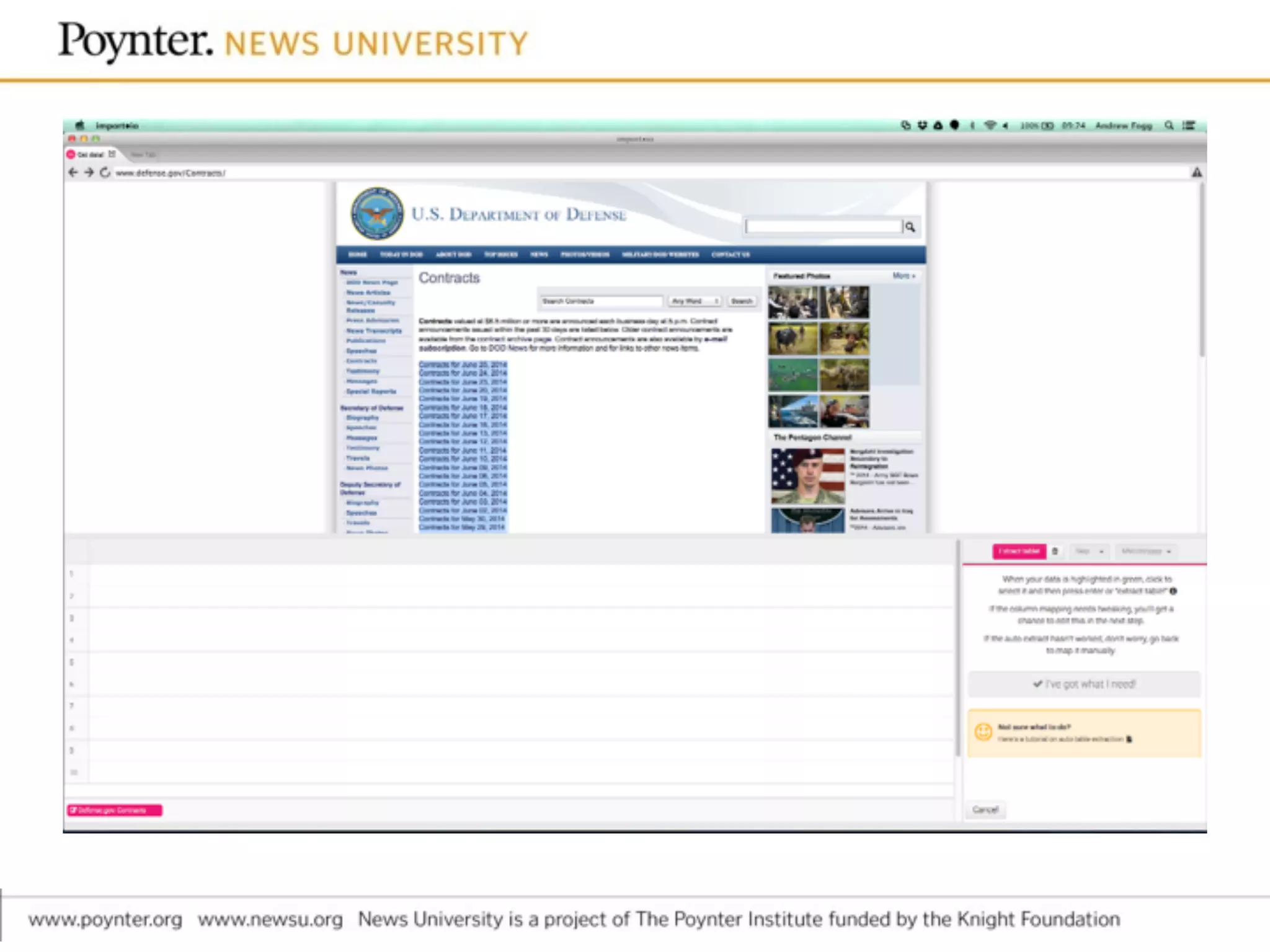Image resolution: width=1270 pixels, height=952 pixels.
Task: Click the trash icon beside Extract table
Action: (1055, 551)
